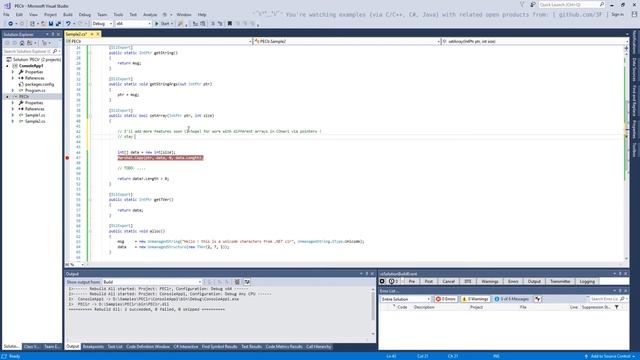Collapse the alloc method outline toggle
The width and height of the screenshot is (640, 360).
pyautogui.click(x=90, y=231)
